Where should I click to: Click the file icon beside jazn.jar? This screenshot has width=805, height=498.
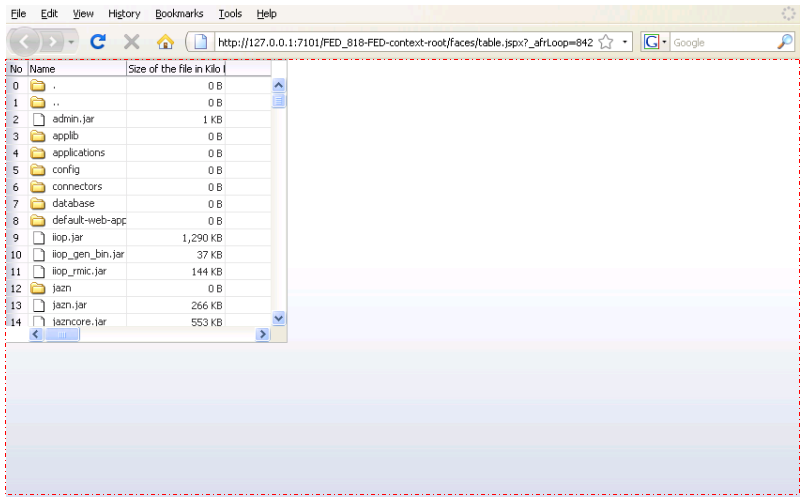(39, 305)
